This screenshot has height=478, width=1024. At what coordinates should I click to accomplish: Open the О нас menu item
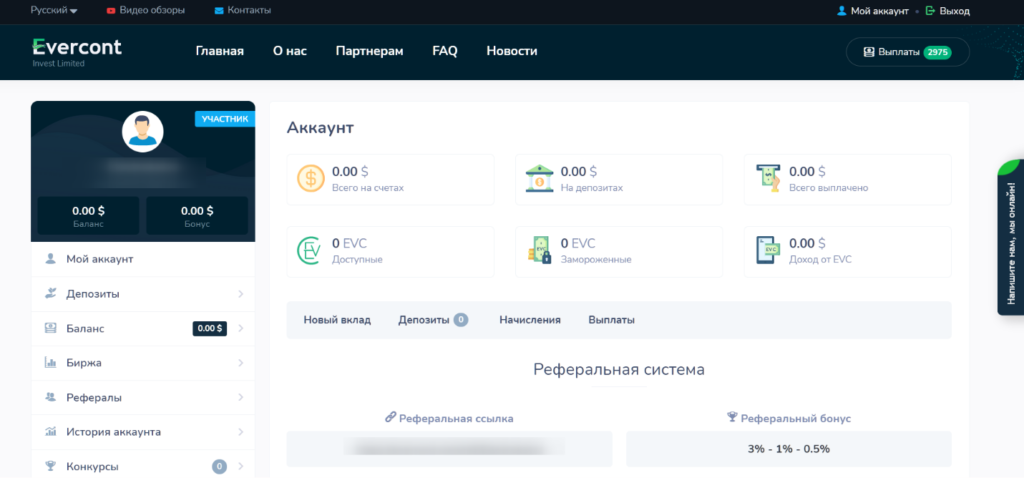pos(290,51)
